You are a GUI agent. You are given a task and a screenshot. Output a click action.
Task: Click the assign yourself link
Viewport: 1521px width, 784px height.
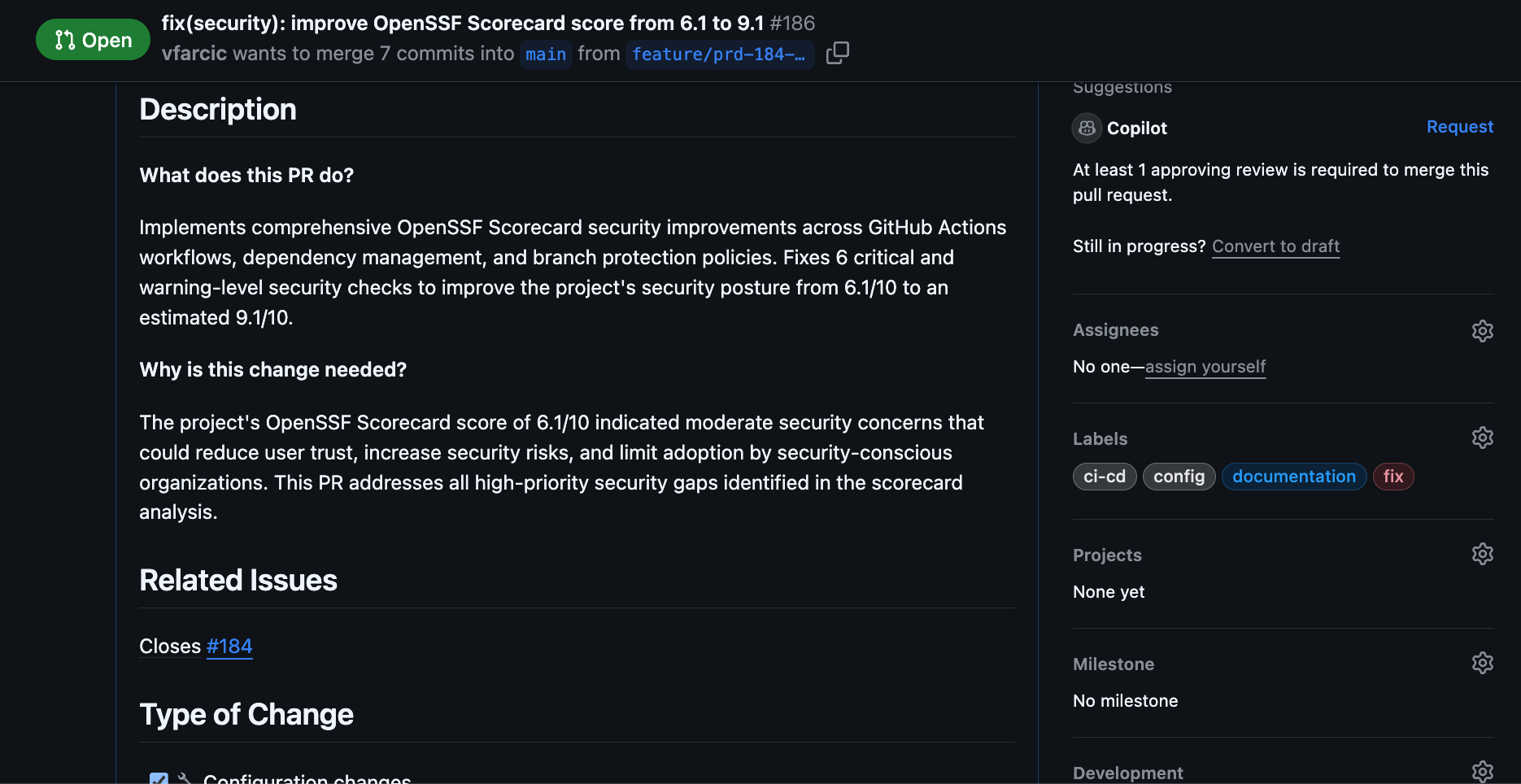1205,367
